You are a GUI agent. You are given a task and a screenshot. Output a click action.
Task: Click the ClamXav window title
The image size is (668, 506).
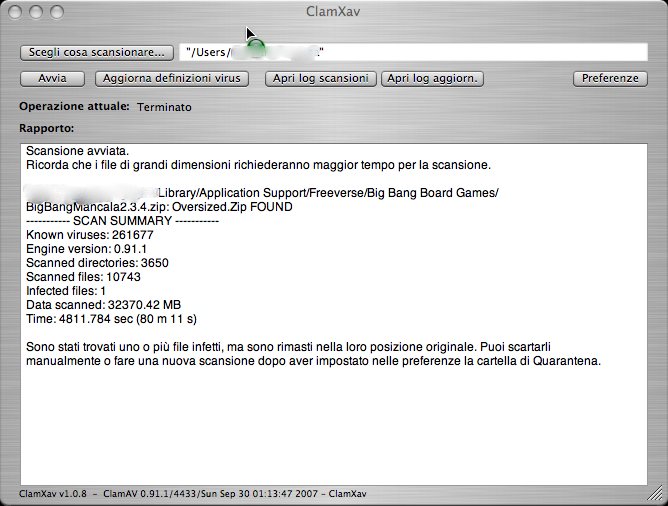point(333,12)
